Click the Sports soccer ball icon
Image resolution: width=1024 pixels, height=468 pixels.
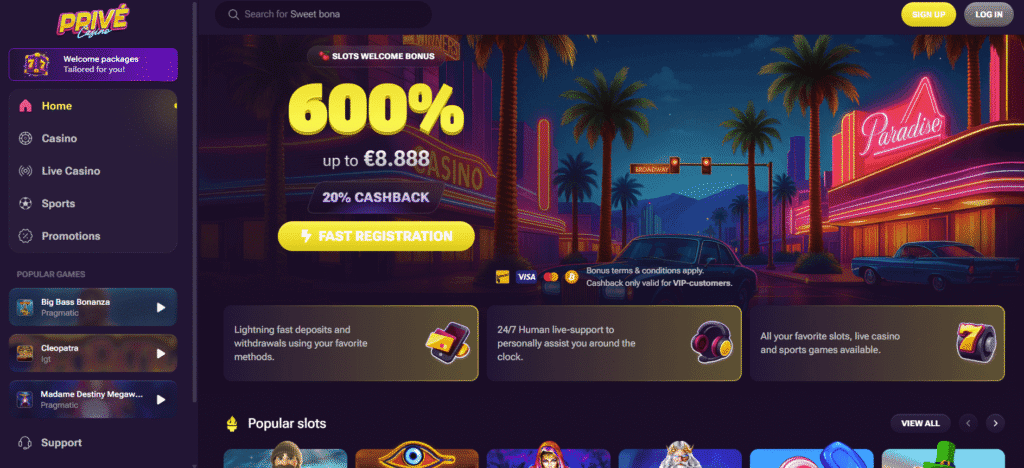point(25,204)
